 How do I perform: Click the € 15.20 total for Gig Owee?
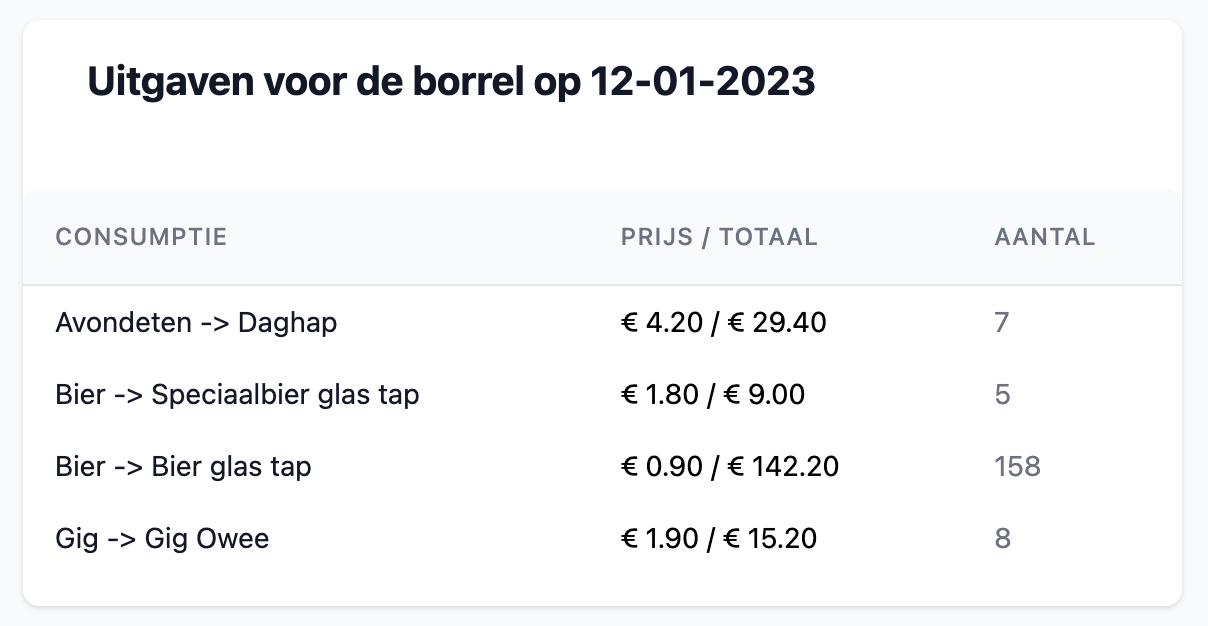pos(770,539)
